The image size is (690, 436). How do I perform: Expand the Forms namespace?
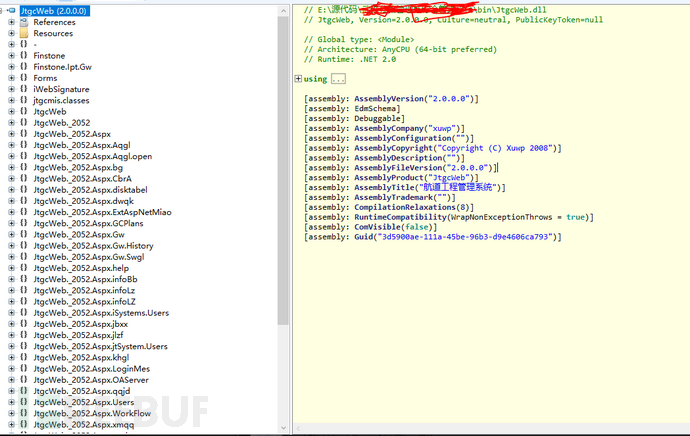click(x=11, y=78)
